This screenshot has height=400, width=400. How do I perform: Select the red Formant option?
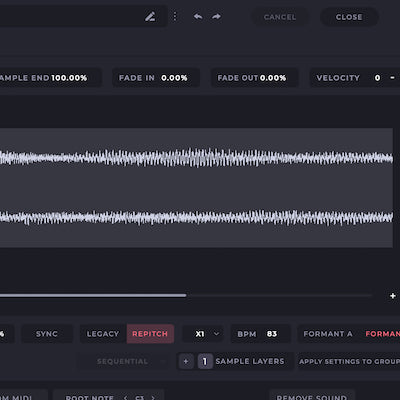coord(382,334)
